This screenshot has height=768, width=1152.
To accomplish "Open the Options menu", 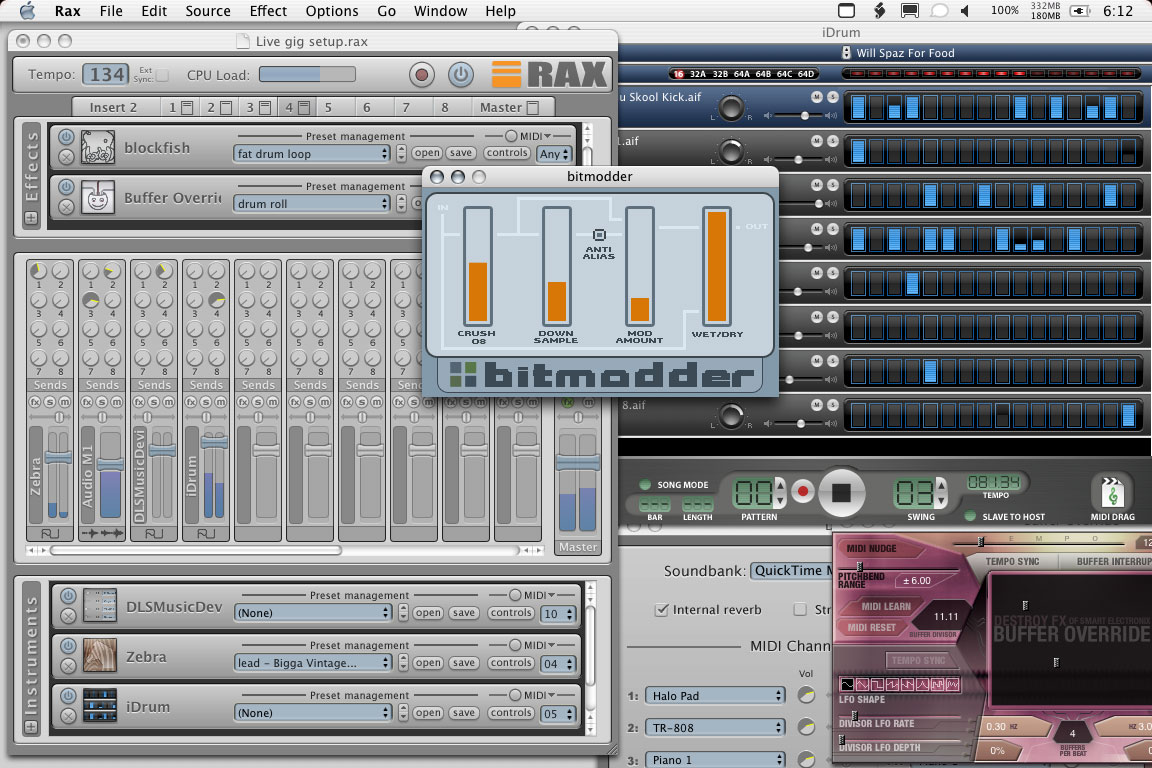I will (x=332, y=11).
